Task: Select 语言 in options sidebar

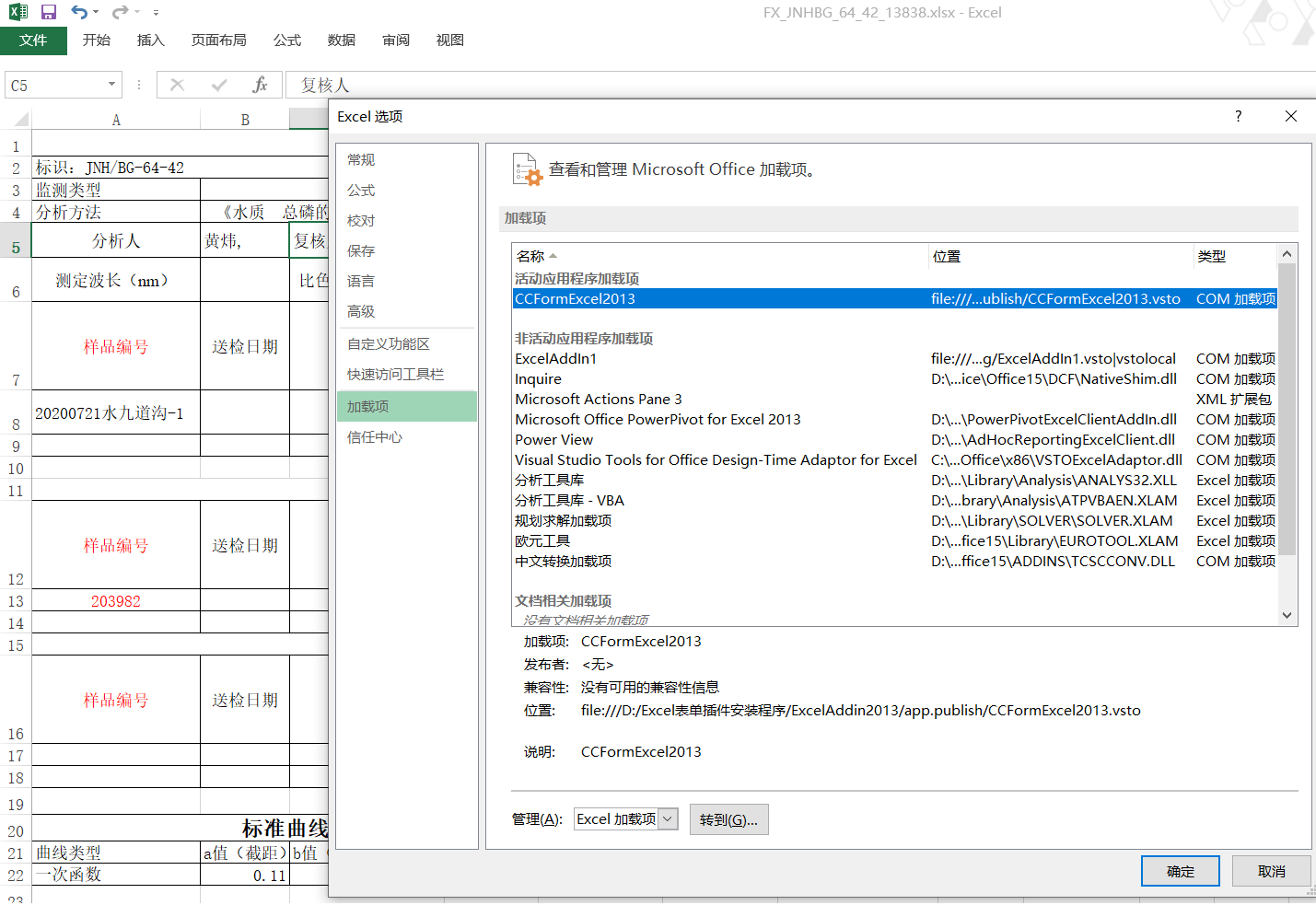Action: pos(407,281)
